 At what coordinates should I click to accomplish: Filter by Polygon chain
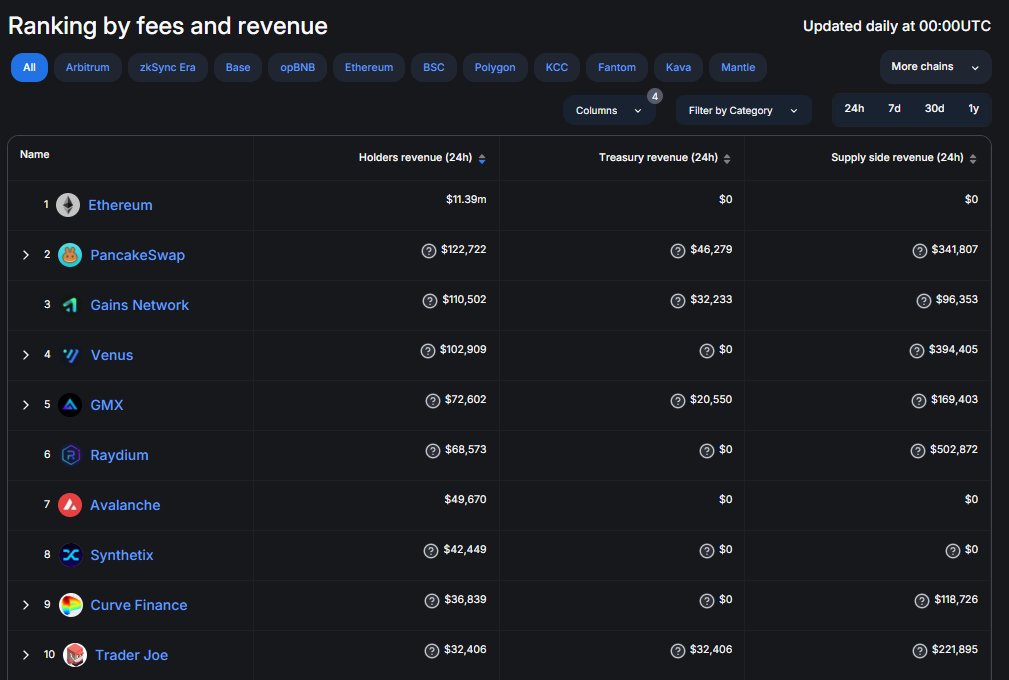click(495, 68)
